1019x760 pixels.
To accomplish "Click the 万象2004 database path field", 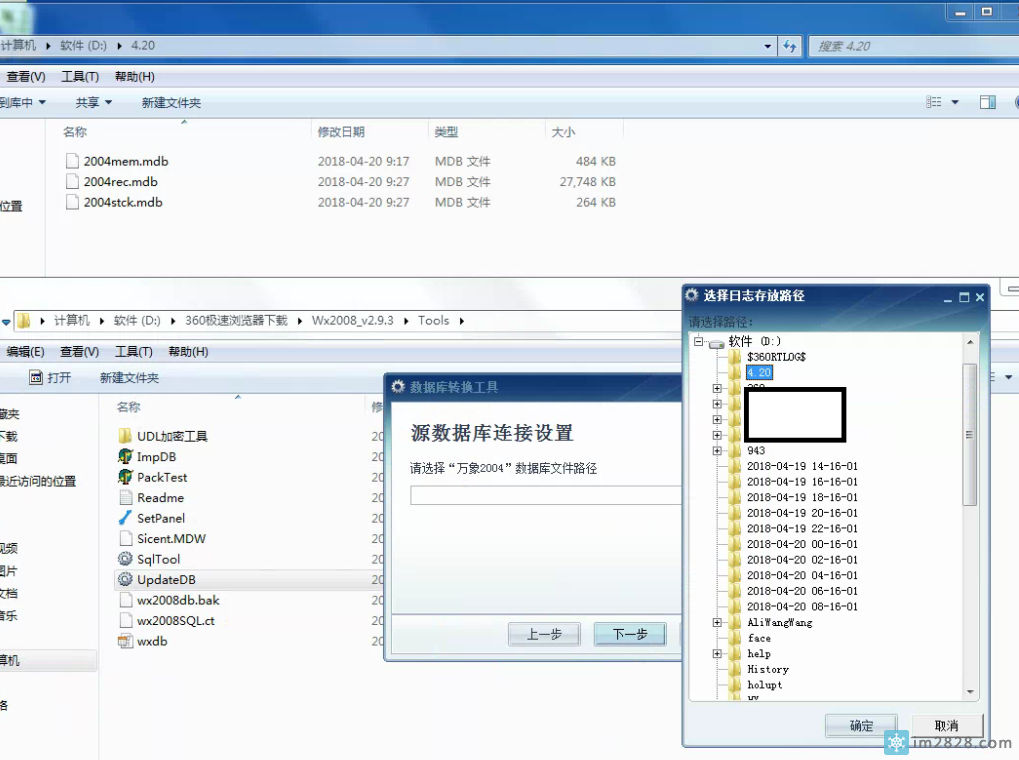I will pos(545,496).
